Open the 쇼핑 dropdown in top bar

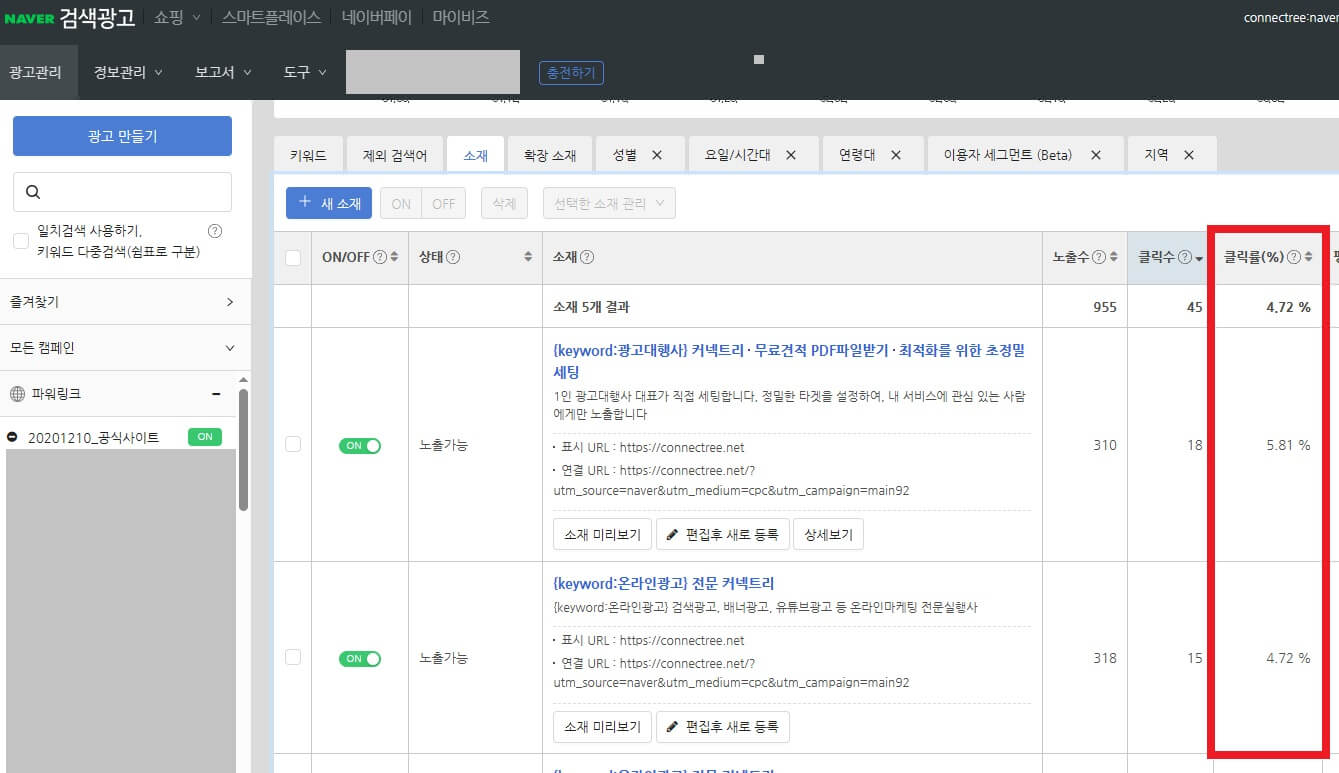point(177,17)
